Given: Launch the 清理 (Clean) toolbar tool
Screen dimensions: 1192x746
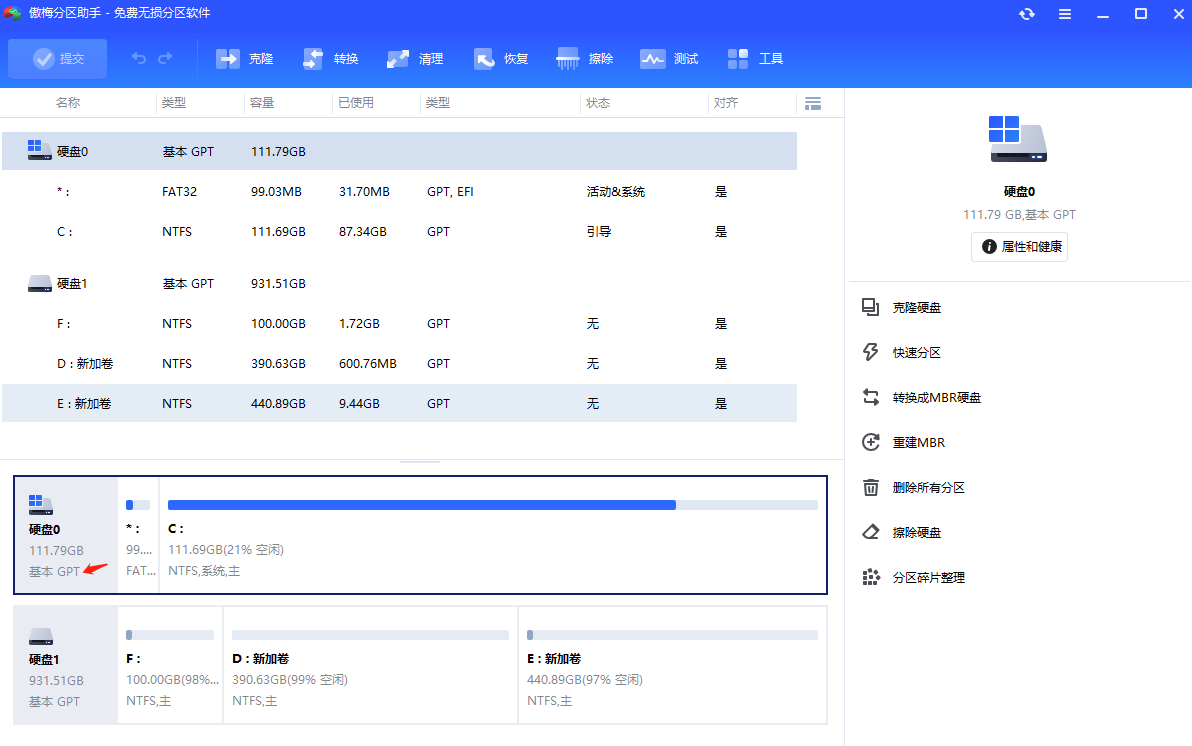Looking at the screenshot, I should (415, 58).
